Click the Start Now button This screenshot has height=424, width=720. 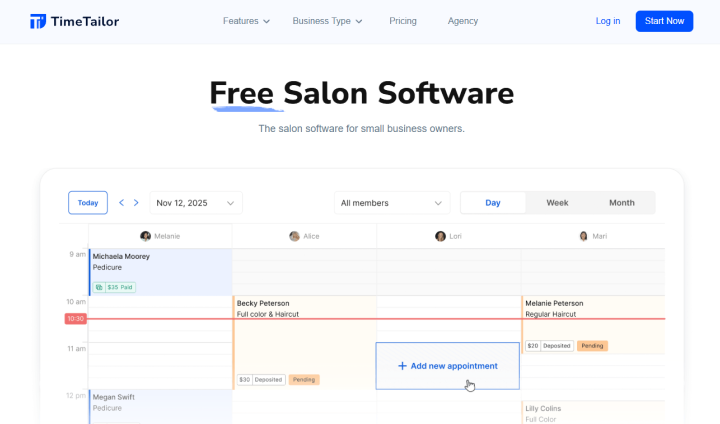(664, 21)
